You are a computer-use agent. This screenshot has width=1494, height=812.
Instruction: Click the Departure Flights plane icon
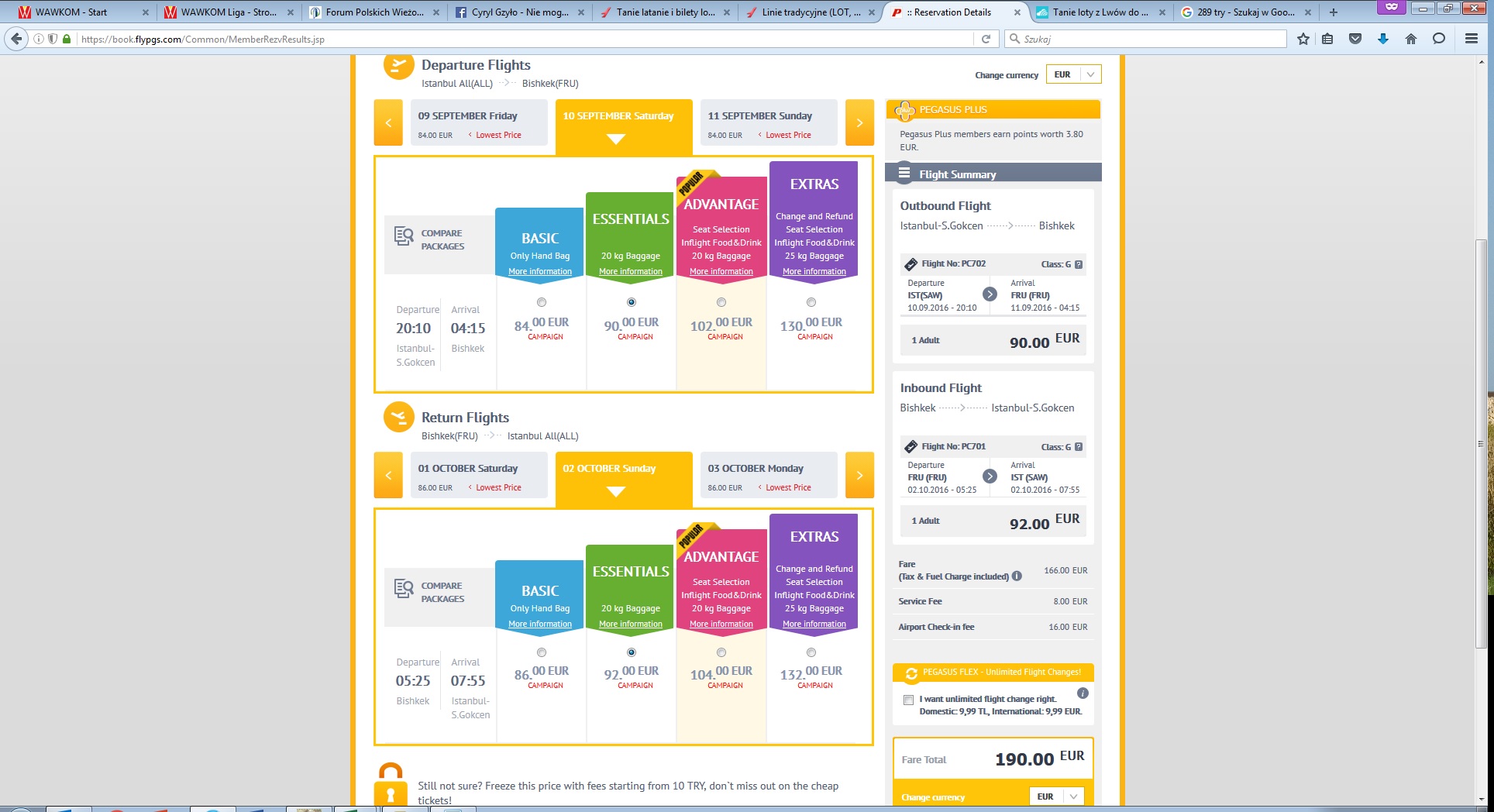point(399,65)
